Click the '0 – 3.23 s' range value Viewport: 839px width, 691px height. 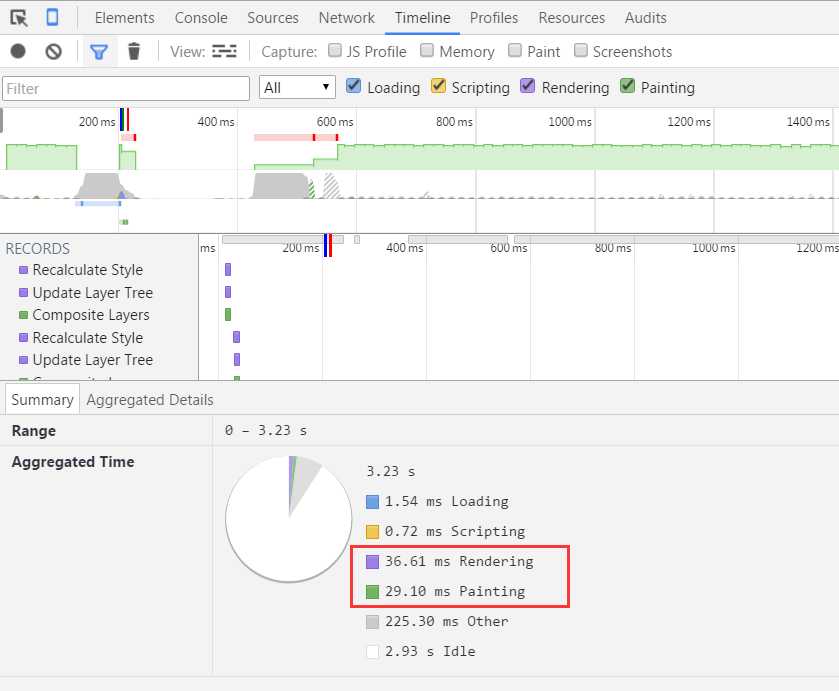[x=266, y=430]
